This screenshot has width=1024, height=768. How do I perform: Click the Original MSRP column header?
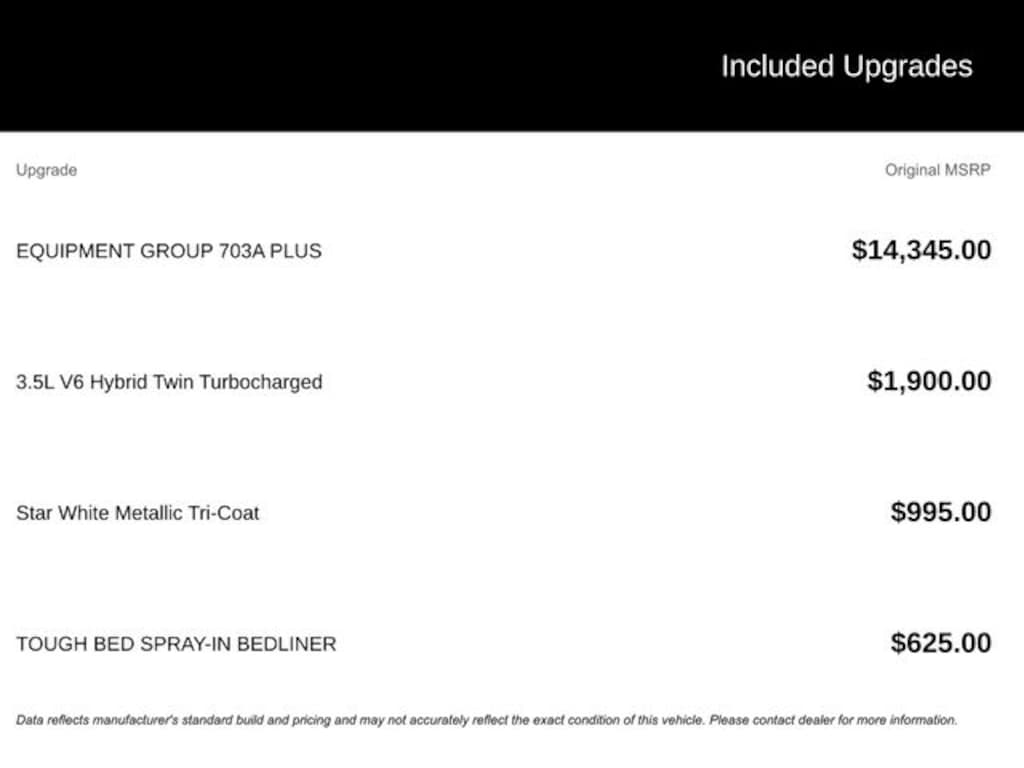pyautogui.click(x=937, y=170)
